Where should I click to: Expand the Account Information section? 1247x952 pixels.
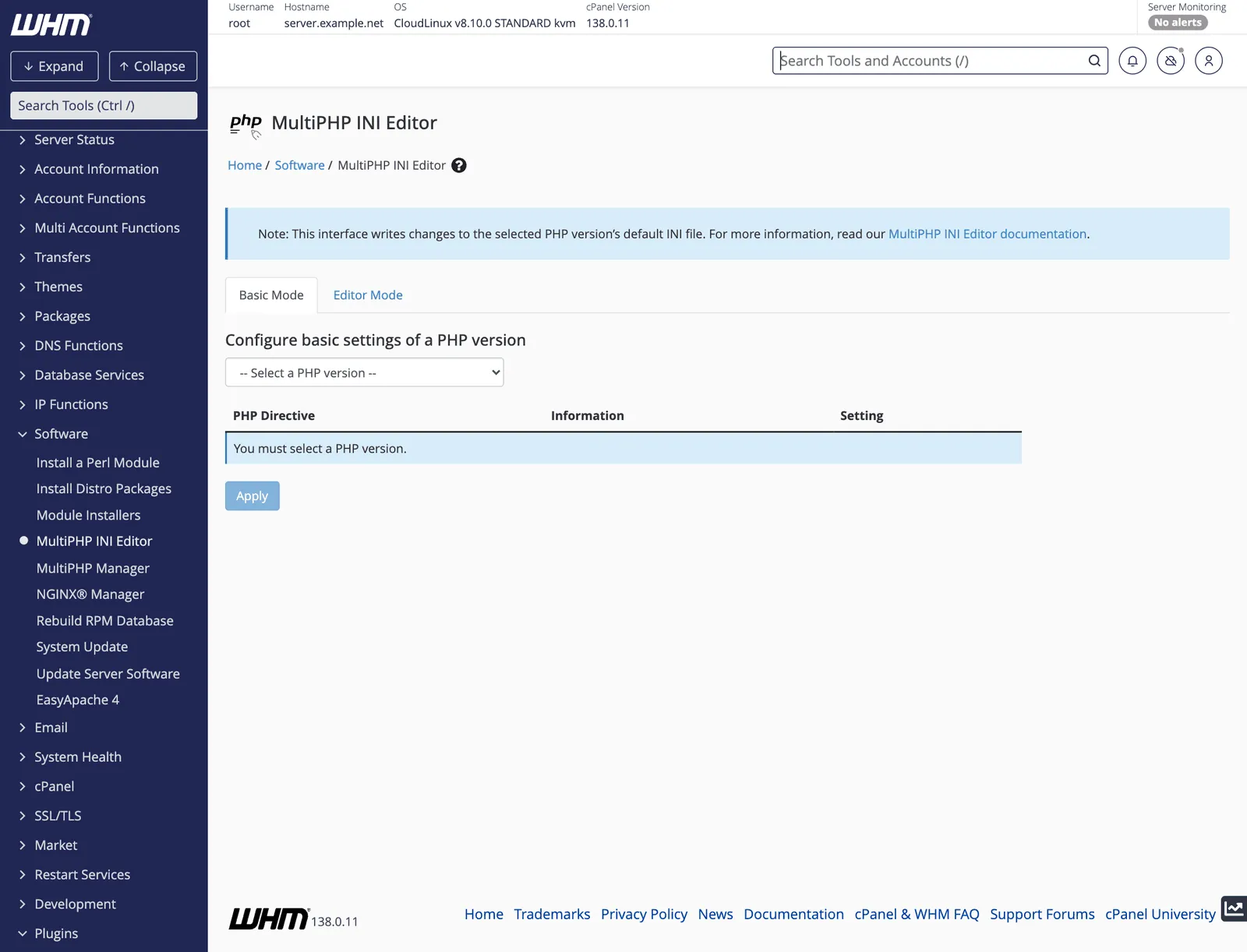tap(96, 169)
